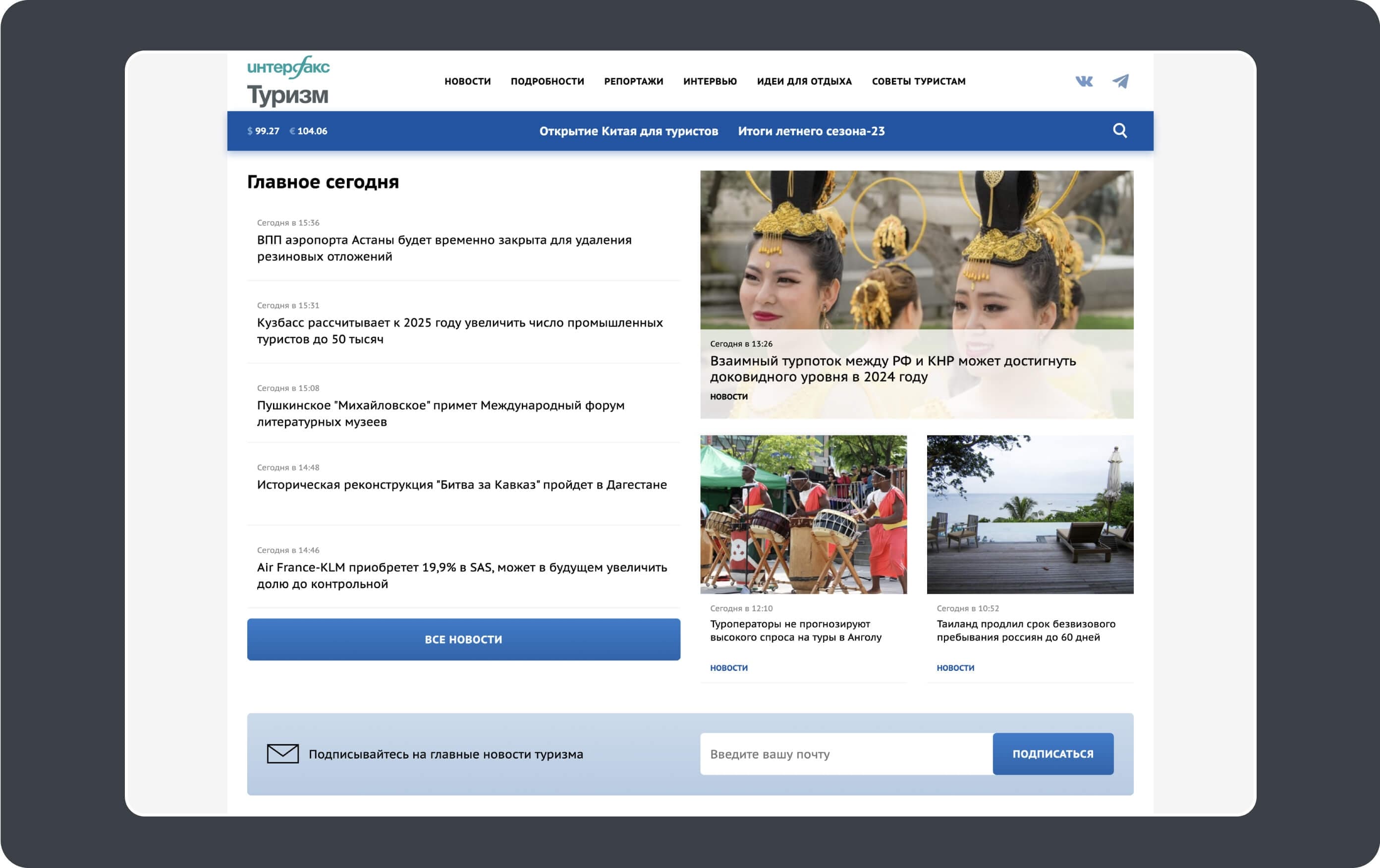Open the НОВОСТИ section in top menu
This screenshot has height=868, width=1380.
coord(467,81)
